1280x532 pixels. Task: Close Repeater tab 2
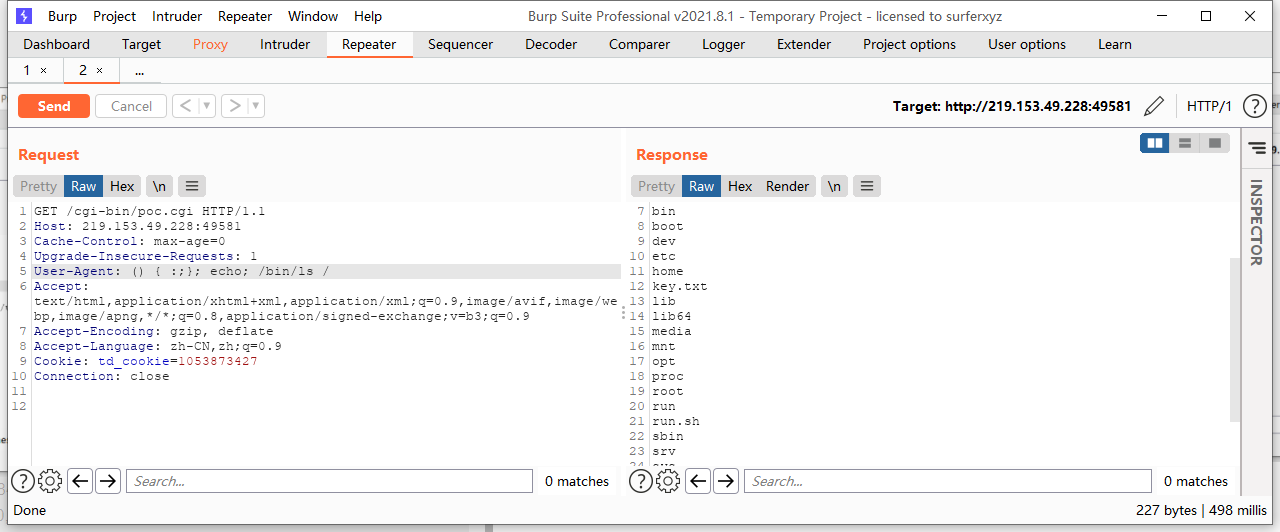click(x=99, y=70)
